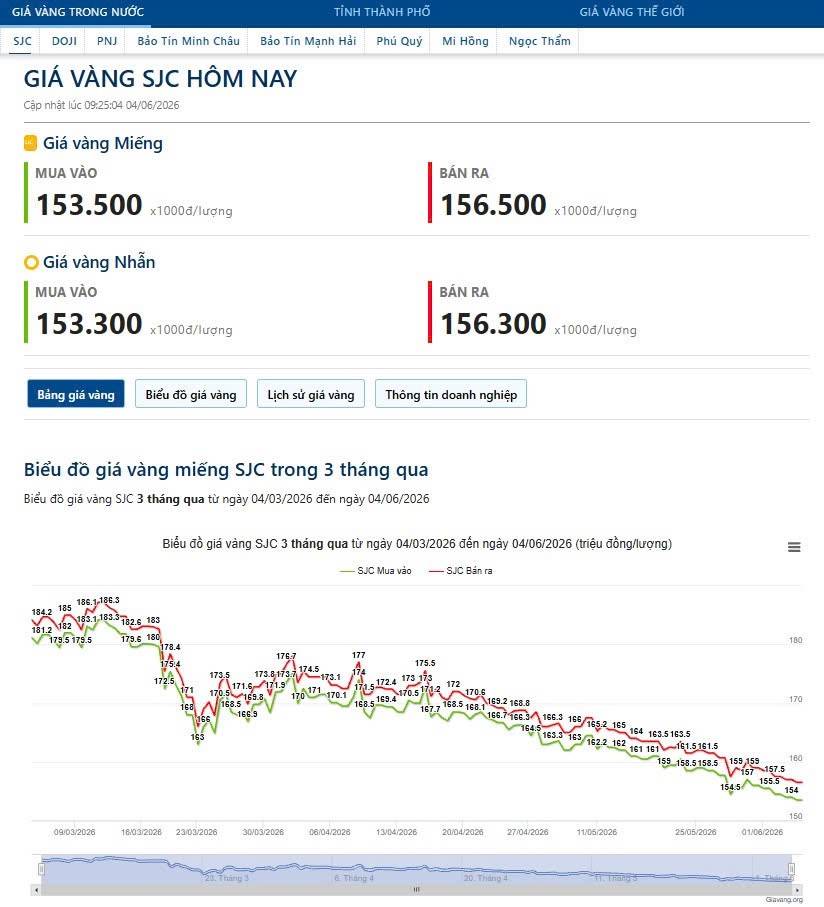Toggle the SJC Bán ra legend series

(x=461, y=571)
